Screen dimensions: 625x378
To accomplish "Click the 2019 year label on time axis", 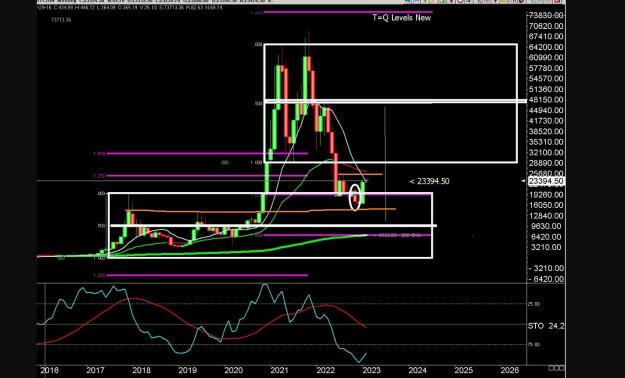I will [187, 370].
